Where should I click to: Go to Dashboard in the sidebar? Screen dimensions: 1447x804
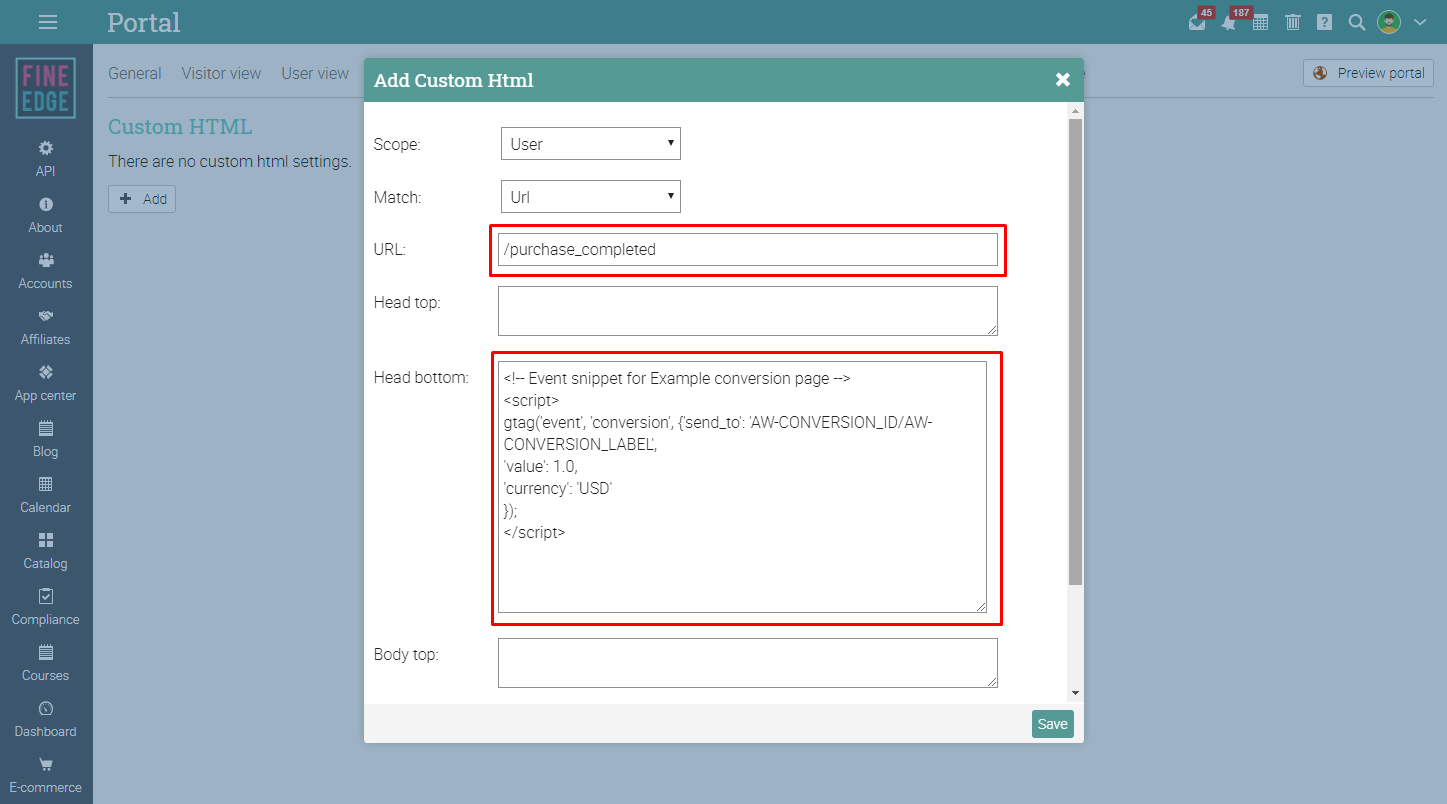click(46, 719)
